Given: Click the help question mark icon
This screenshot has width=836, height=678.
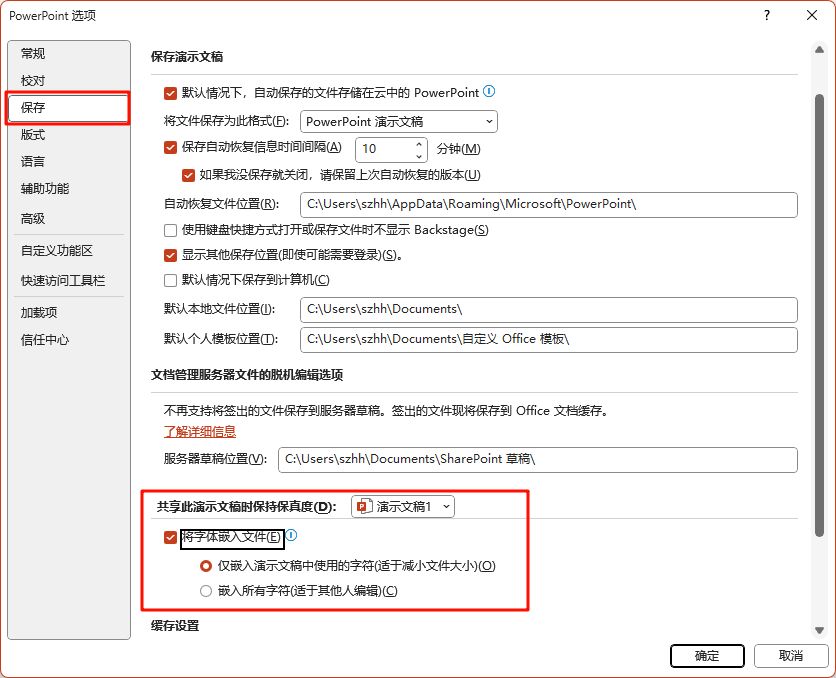Looking at the screenshot, I should [767, 15].
